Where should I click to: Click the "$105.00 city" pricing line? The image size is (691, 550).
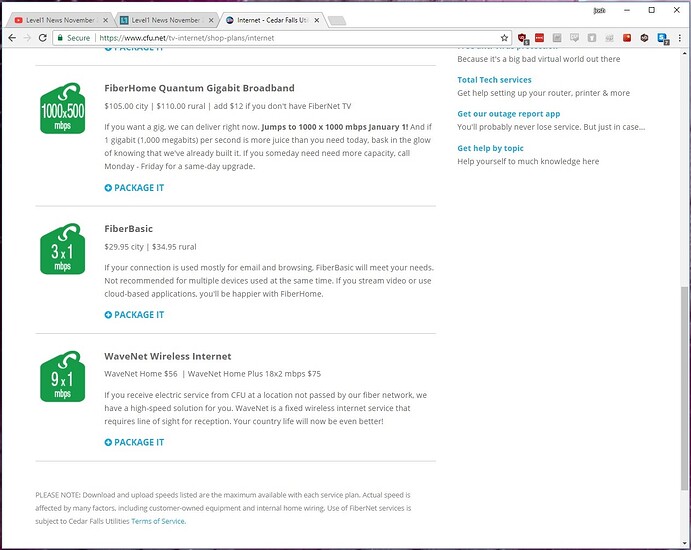pyautogui.click(x=227, y=106)
